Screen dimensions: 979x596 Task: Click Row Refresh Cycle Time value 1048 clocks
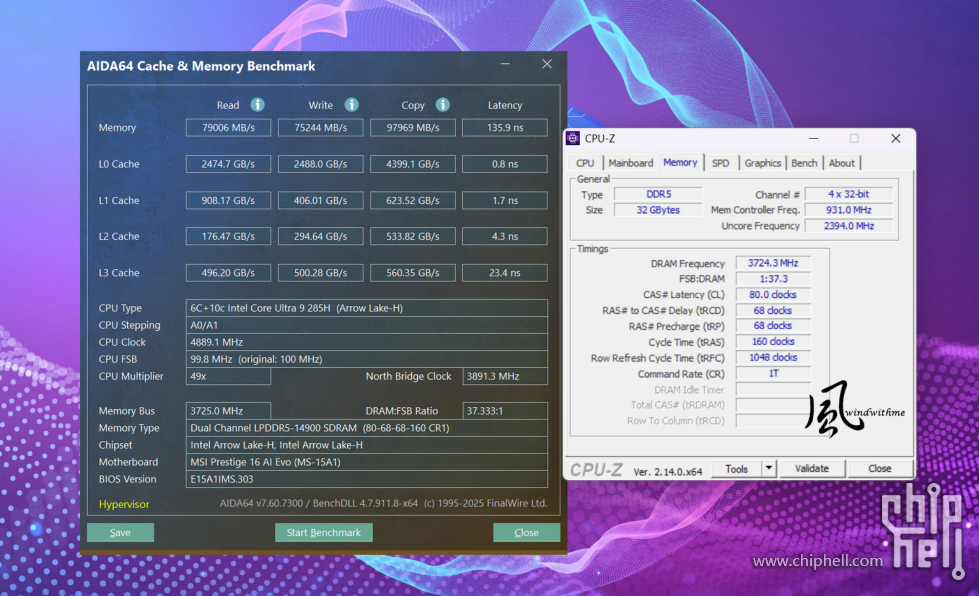[x=773, y=358]
